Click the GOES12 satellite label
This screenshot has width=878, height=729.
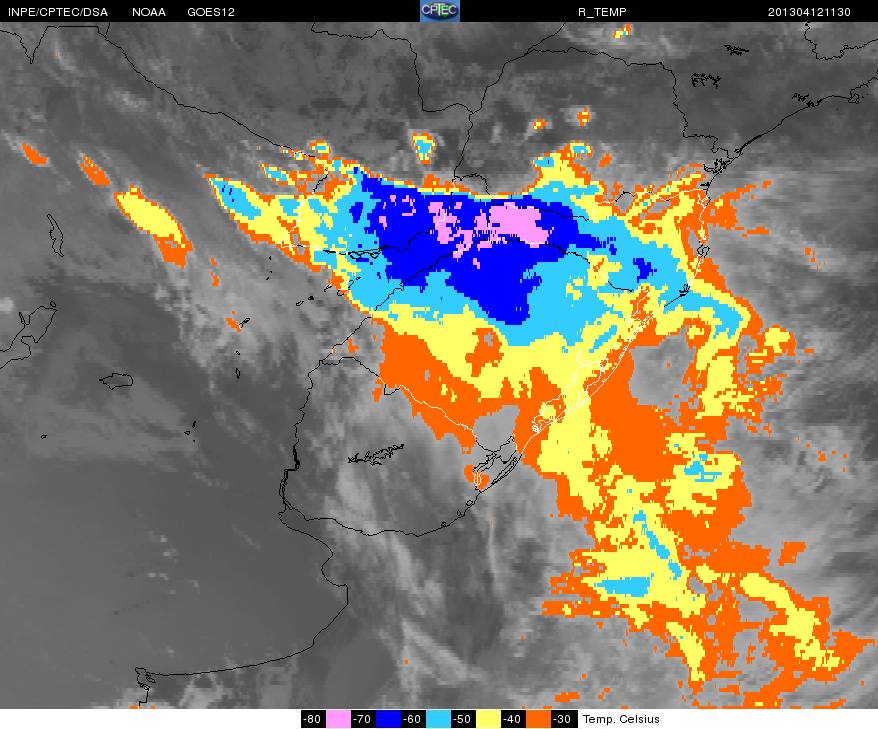pyautogui.click(x=211, y=12)
